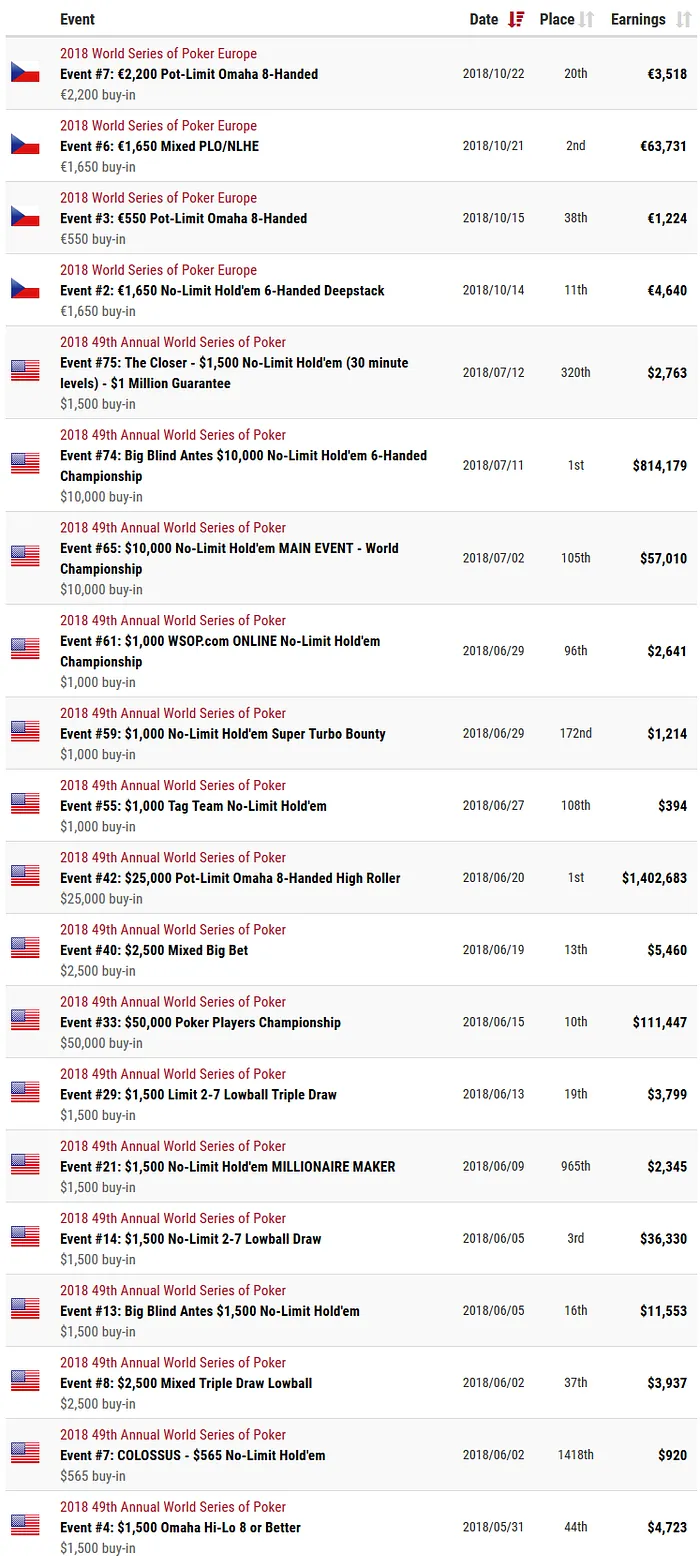Click the Event column header

click(x=78, y=19)
